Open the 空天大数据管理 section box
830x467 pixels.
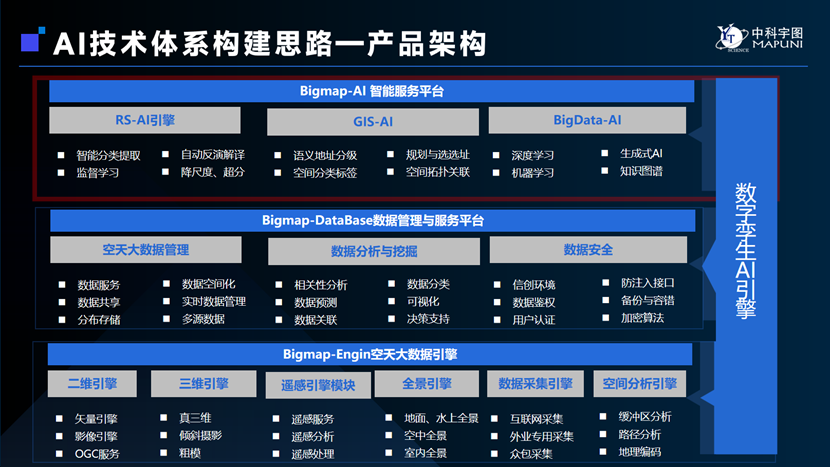(145, 250)
